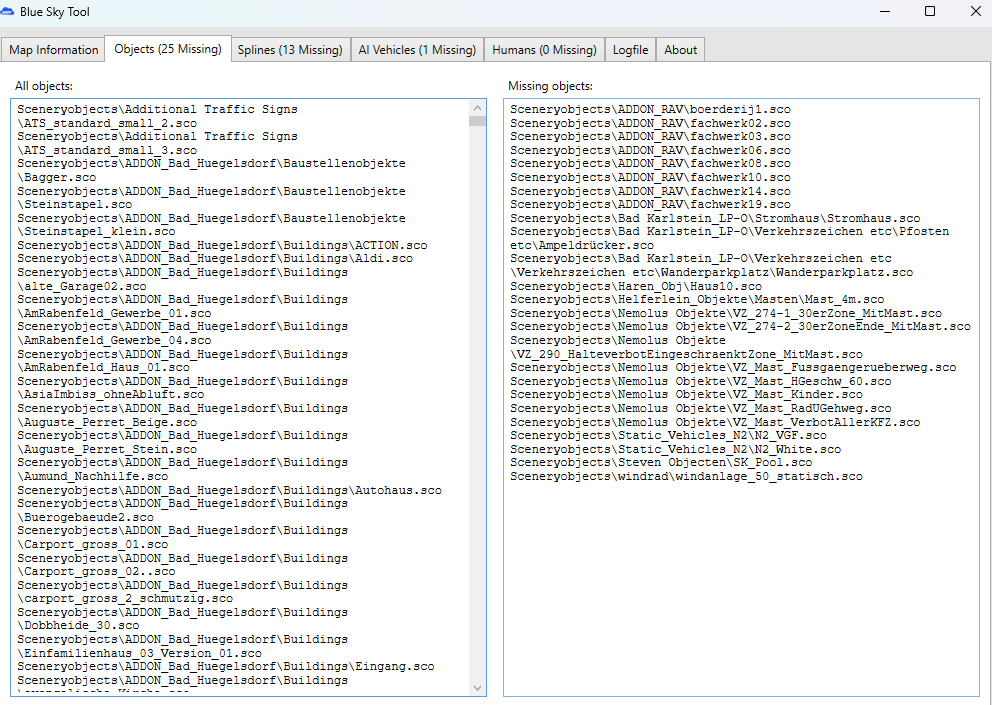Maximize the Blue Sky Tool window
992x705 pixels.
pos(930,12)
